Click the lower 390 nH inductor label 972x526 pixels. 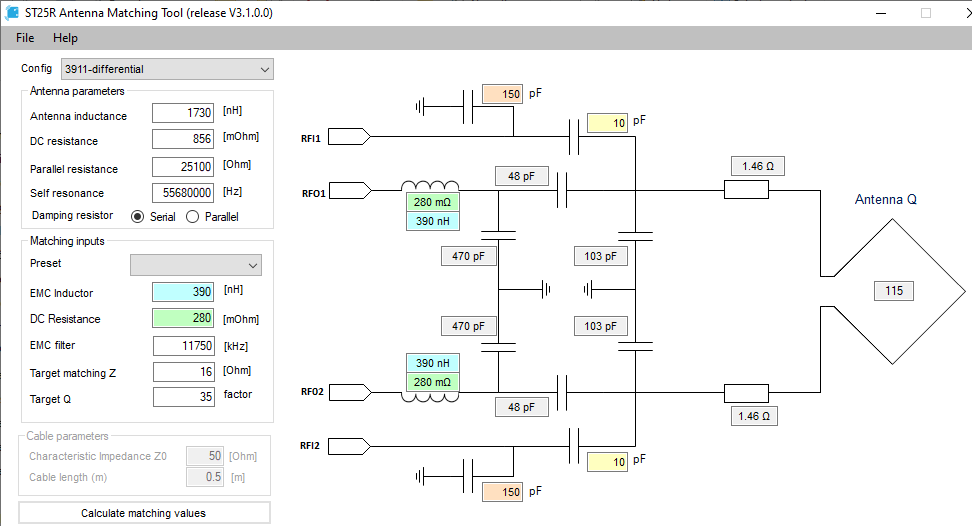point(433,363)
